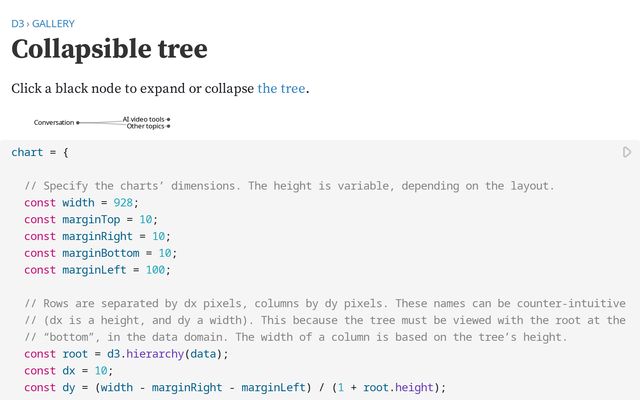Screen dimensions: 640x400
Task: Click marginLeft value 100
Action: [156, 270]
